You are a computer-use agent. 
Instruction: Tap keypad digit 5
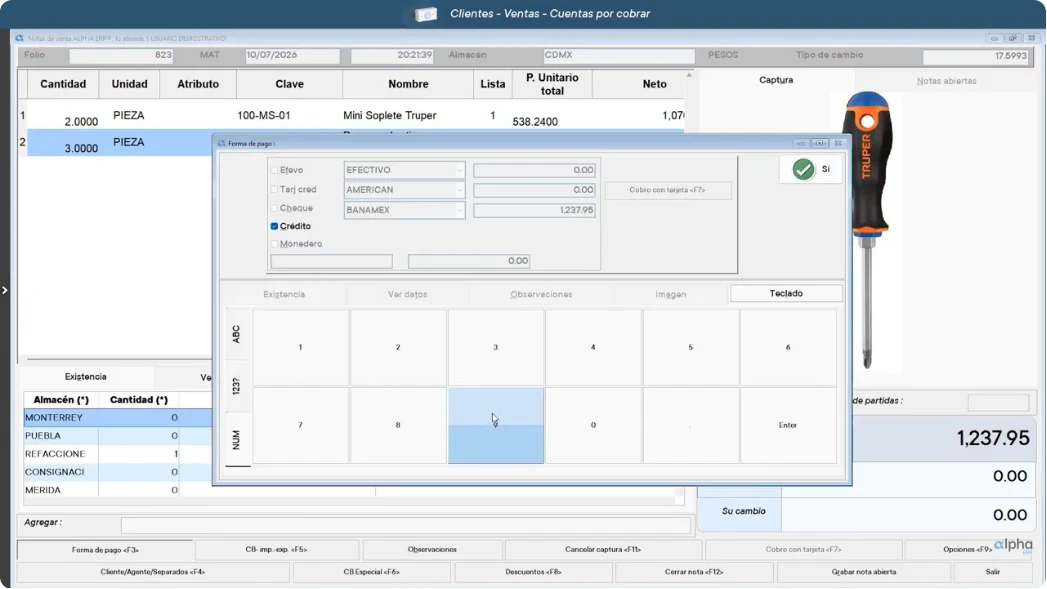(x=690, y=347)
